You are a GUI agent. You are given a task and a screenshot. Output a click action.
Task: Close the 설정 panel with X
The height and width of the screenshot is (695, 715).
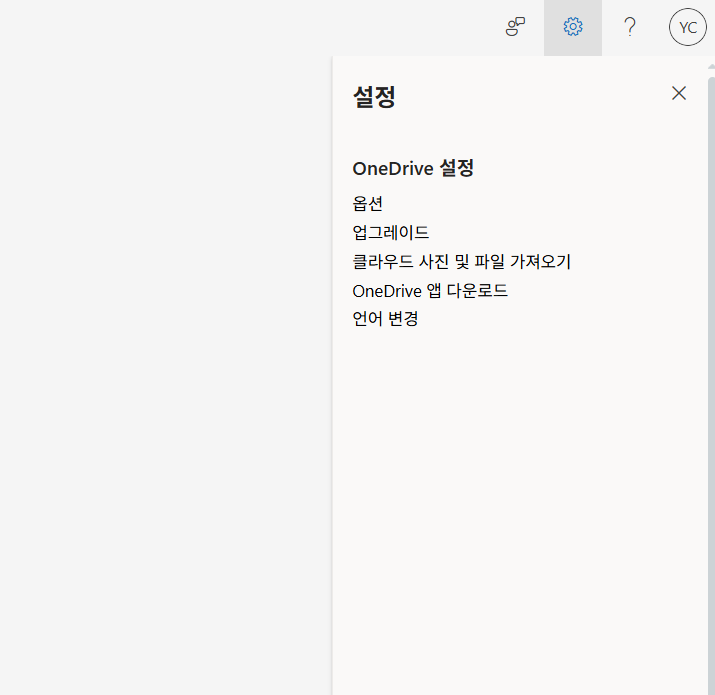pos(679,93)
